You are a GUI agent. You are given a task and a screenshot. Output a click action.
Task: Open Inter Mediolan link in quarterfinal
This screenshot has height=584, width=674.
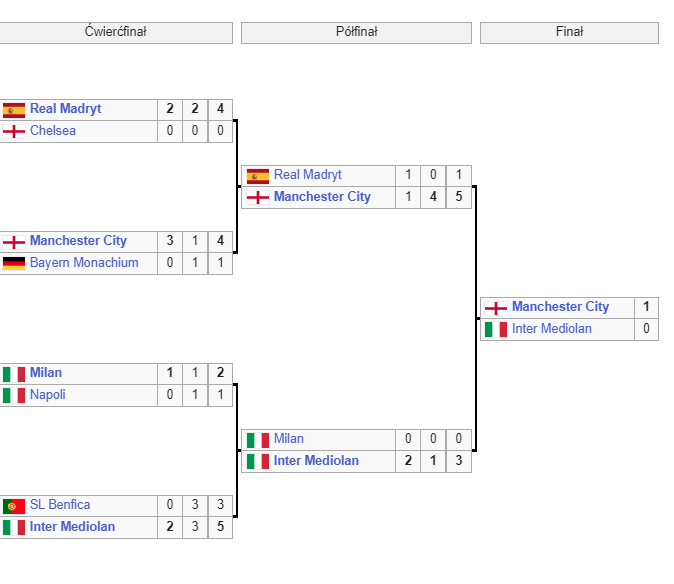72,526
